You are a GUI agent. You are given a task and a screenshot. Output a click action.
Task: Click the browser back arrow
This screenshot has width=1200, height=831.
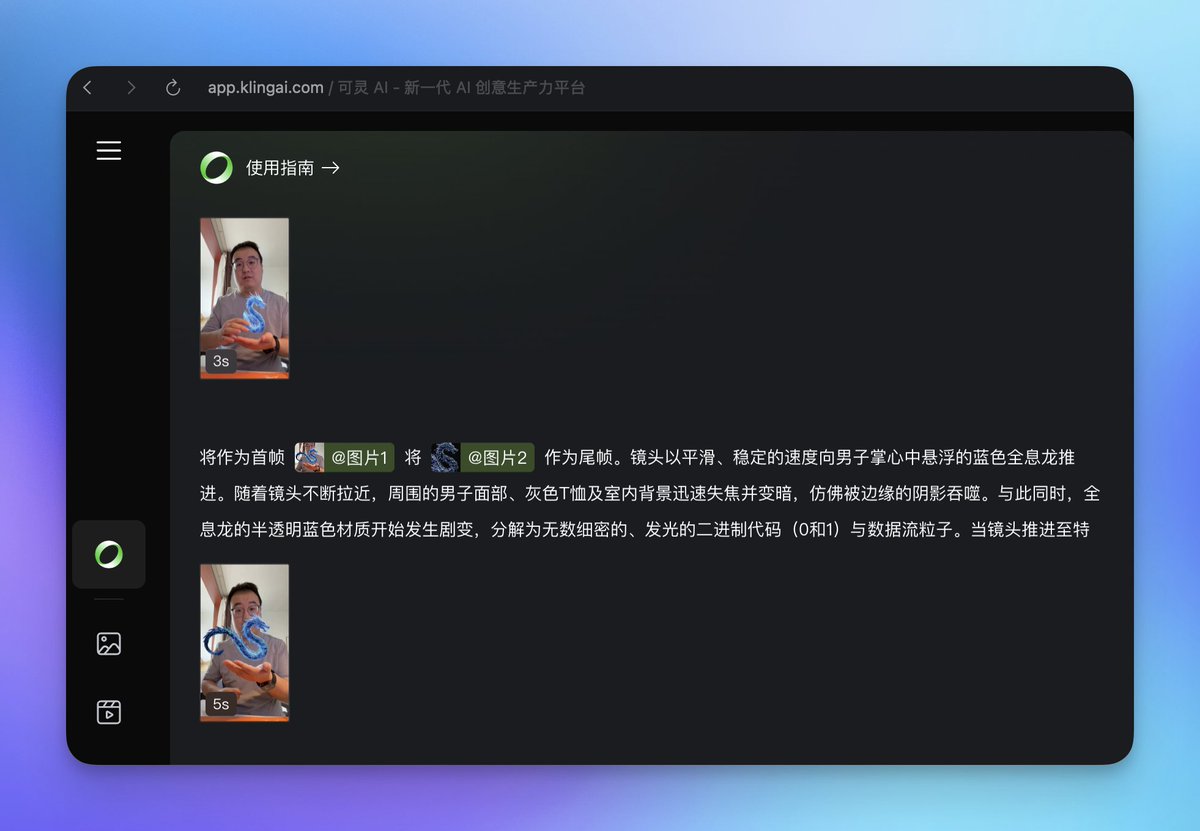(87, 87)
